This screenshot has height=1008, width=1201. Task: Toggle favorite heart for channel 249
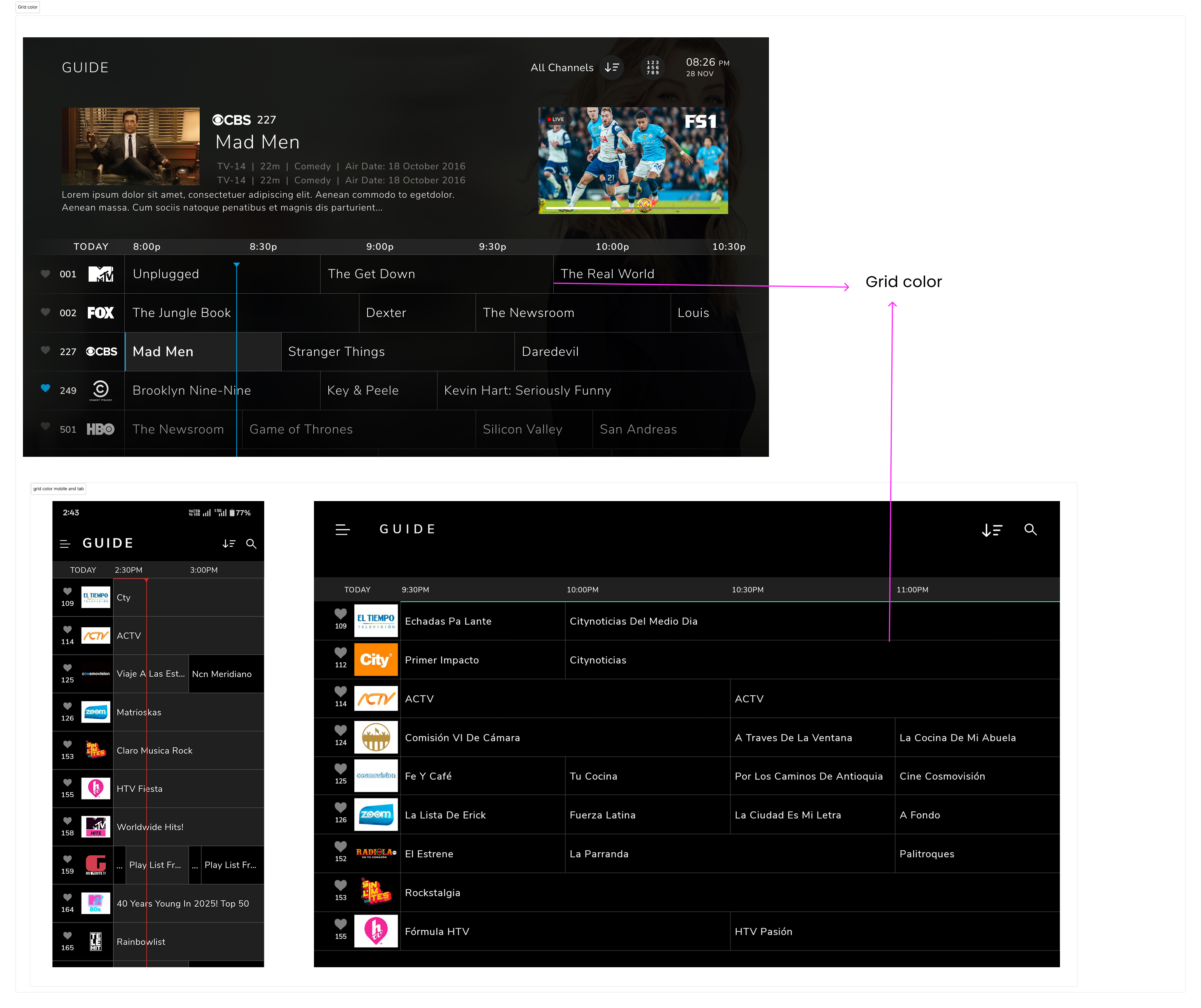(x=46, y=388)
